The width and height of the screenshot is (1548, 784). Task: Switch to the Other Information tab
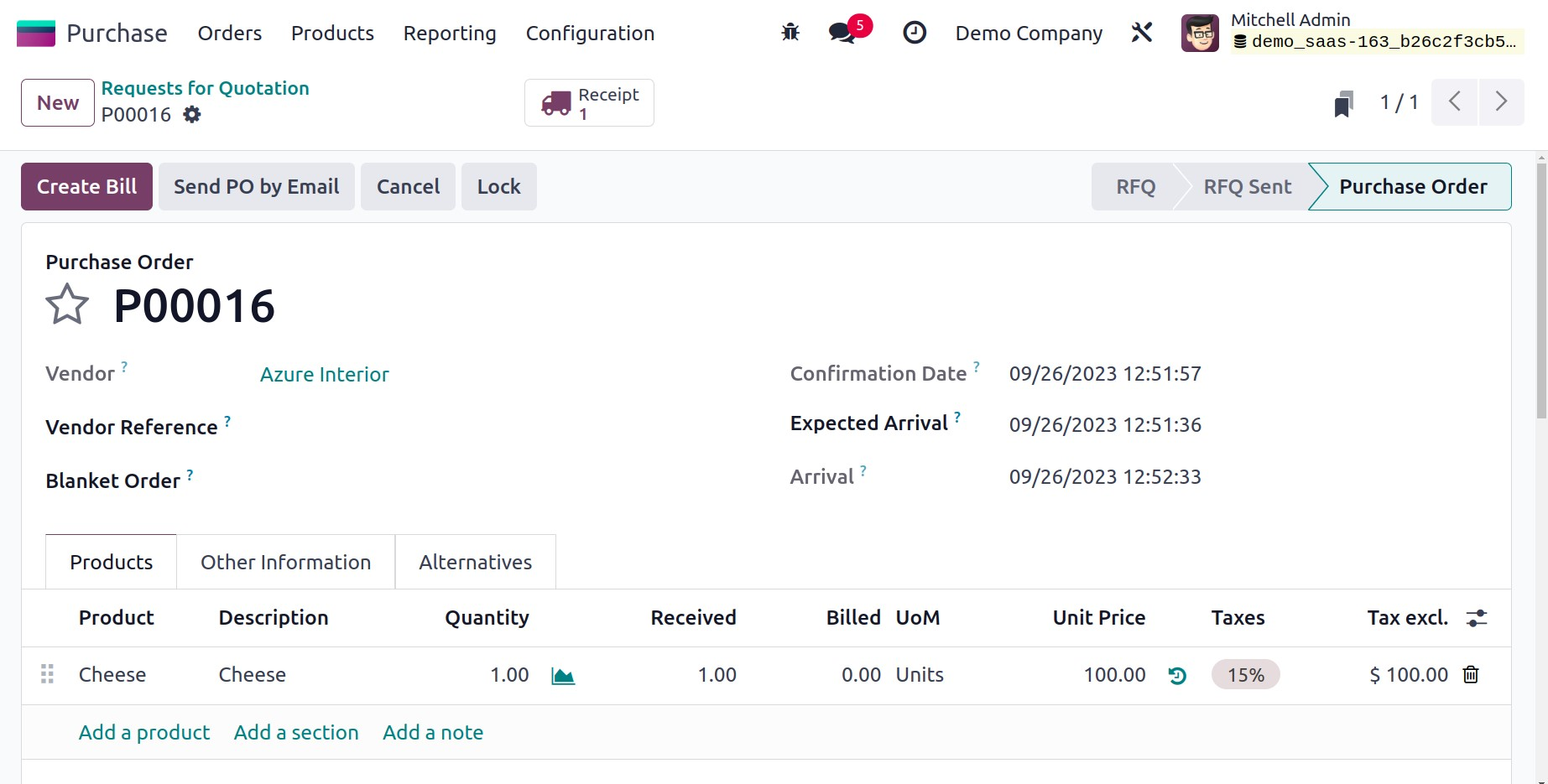click(285, 563)
